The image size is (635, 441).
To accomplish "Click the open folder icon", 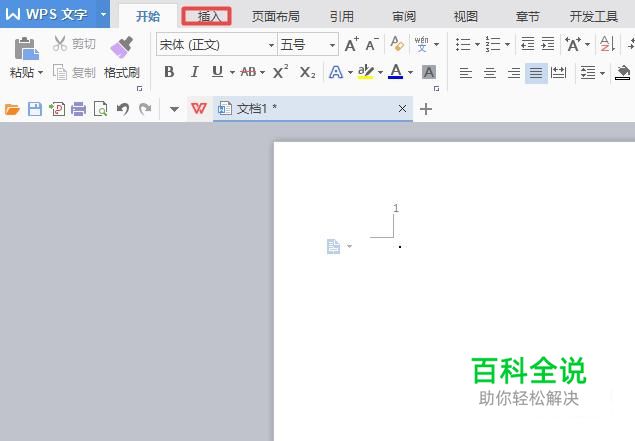I will pos(12,109).
